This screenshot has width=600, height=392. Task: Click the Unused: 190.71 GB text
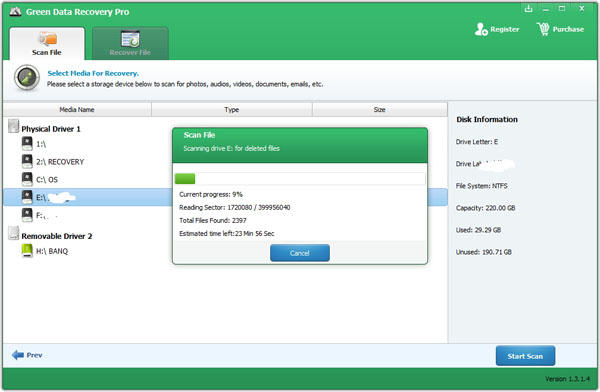[x=484, y=252]
